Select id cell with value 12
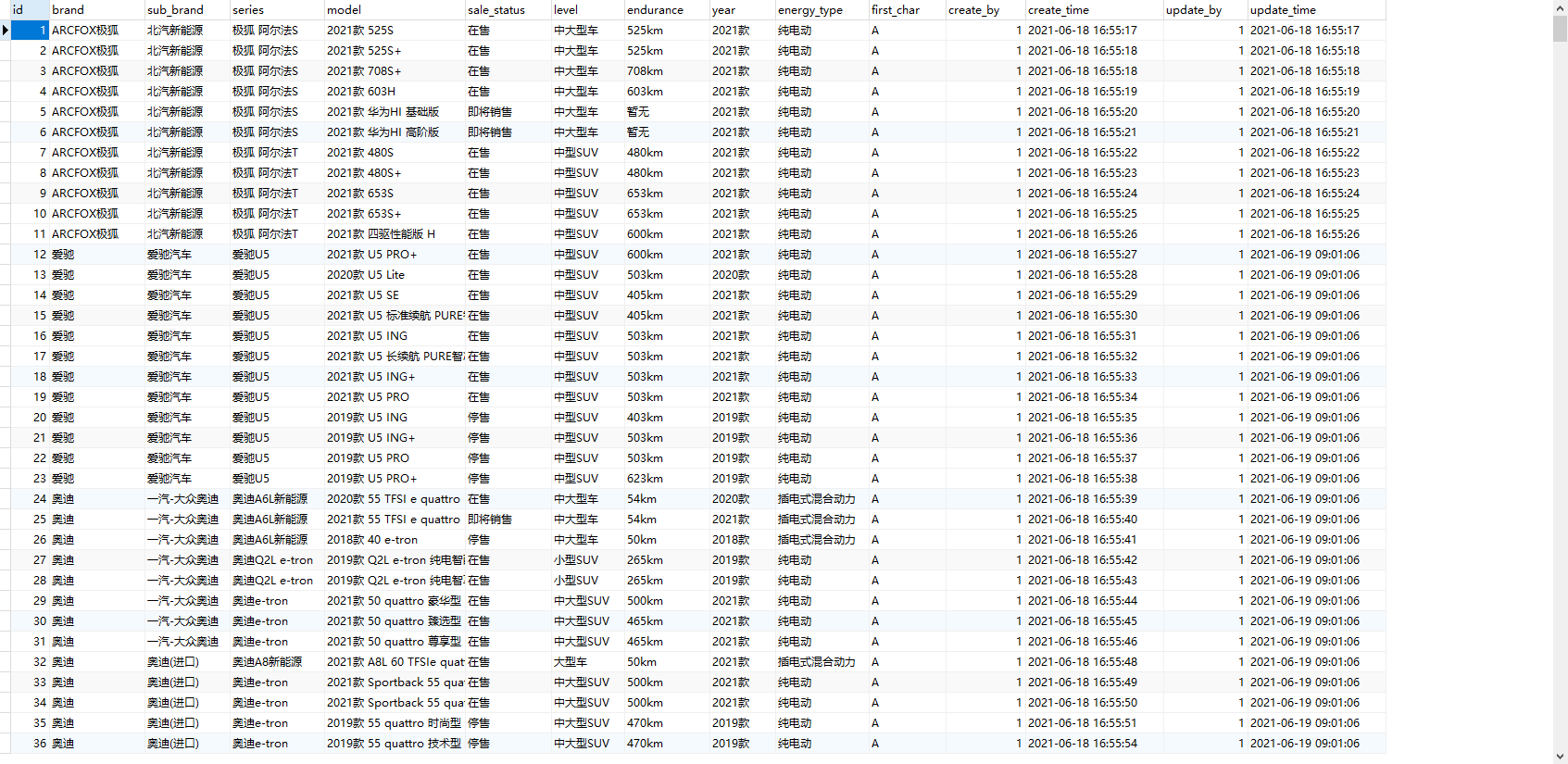The width and height of the screenshot is (1568, 764). tap(30, 255)
